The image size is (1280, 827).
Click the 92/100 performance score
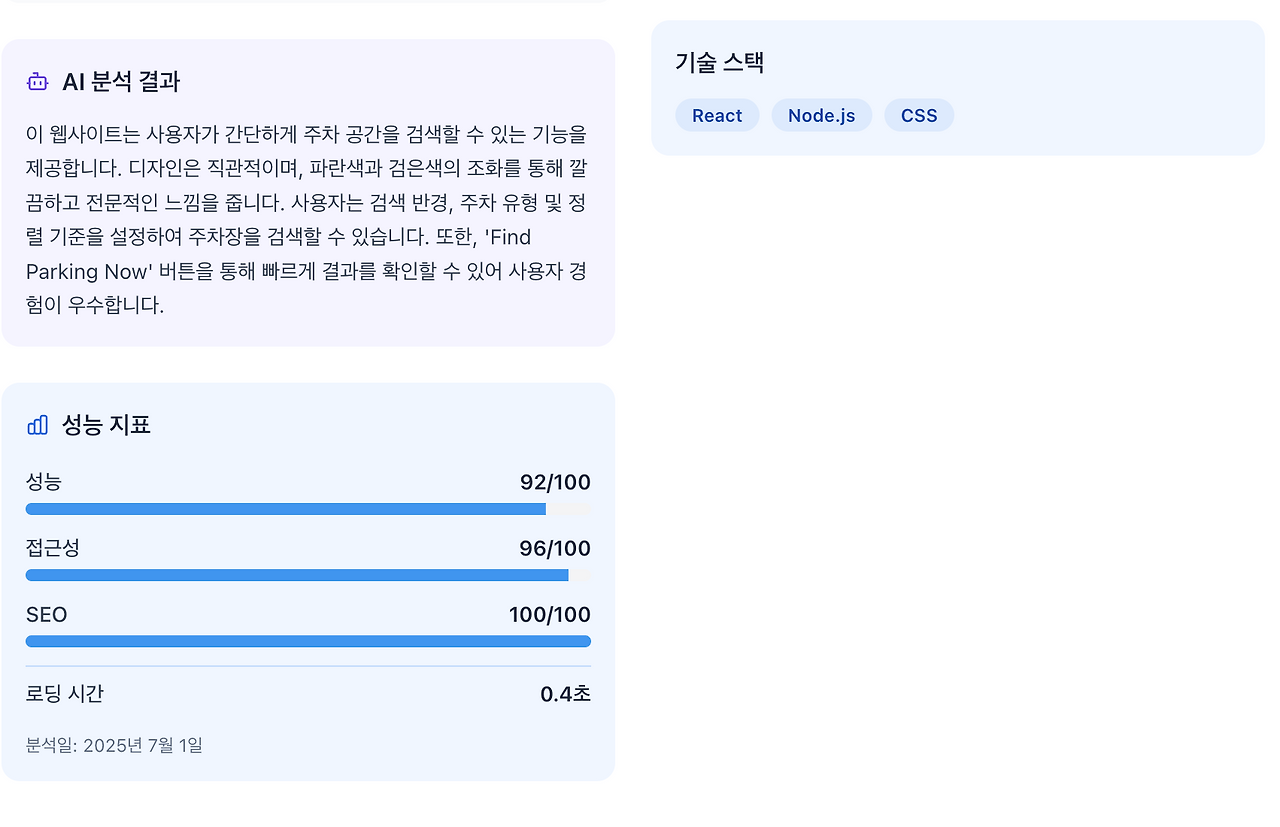pyautogui.click(x=555, y=483)
